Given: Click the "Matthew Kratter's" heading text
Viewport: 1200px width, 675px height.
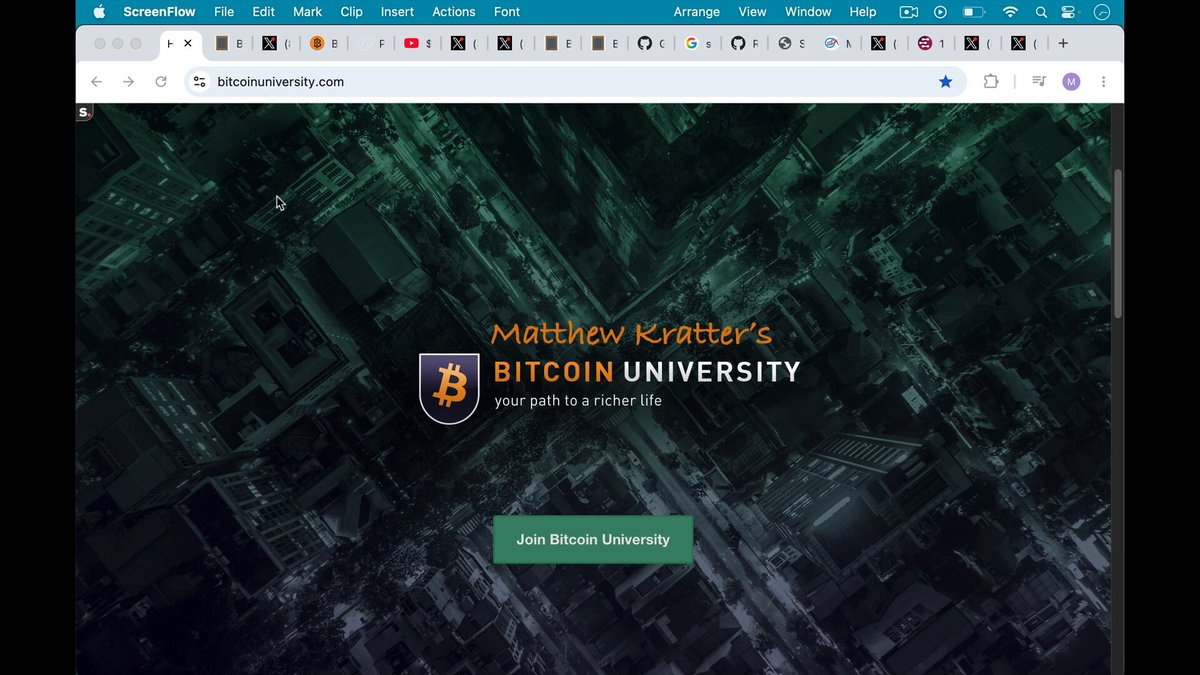Looking at the screenshot, I should tap(631, 334).
